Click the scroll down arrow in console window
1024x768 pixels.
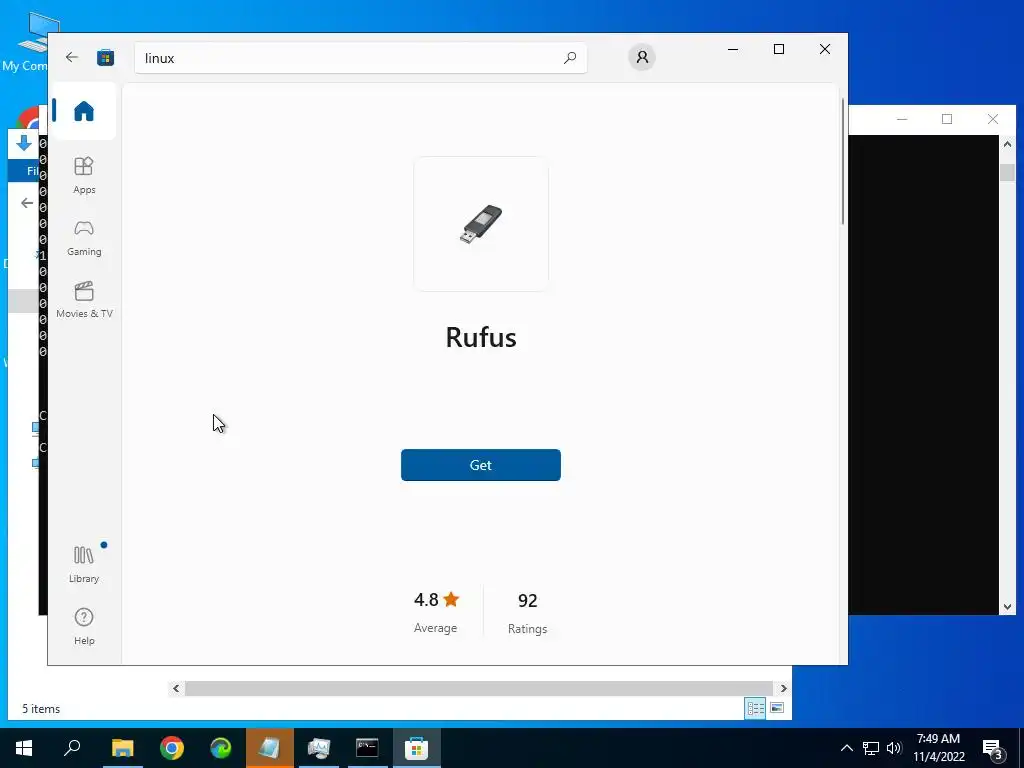[1007, 607]
